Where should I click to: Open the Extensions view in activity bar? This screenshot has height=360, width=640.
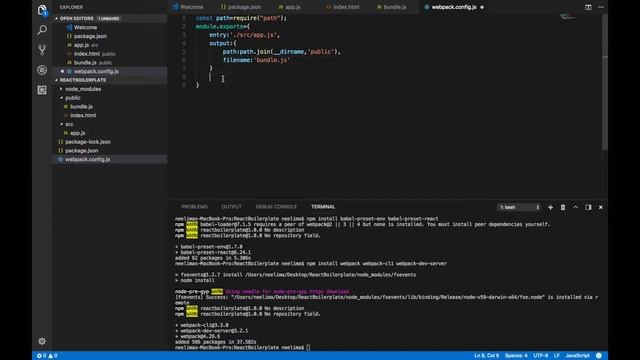click(42, 90)
